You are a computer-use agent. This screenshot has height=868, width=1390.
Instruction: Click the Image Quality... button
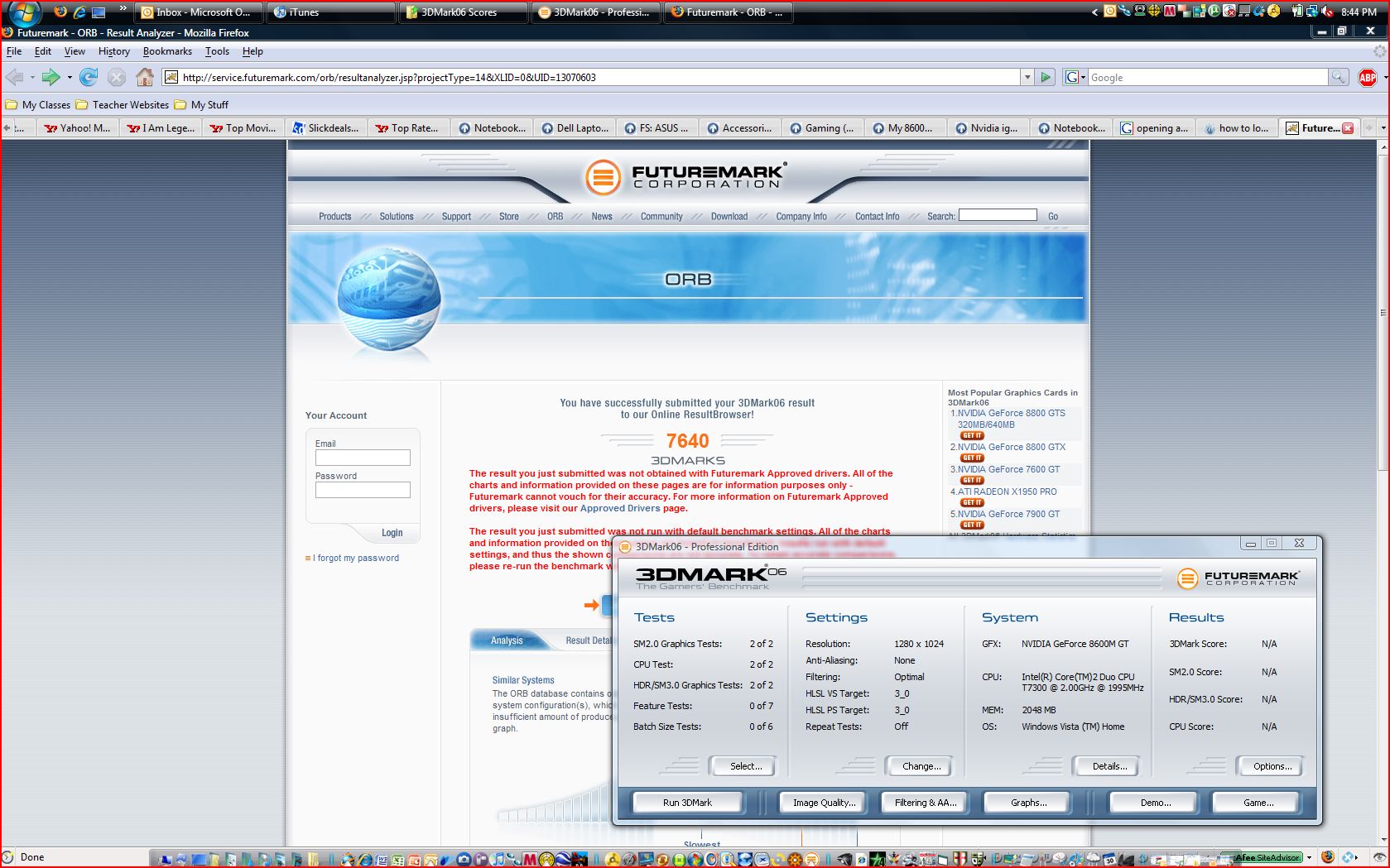click(824, 803)
